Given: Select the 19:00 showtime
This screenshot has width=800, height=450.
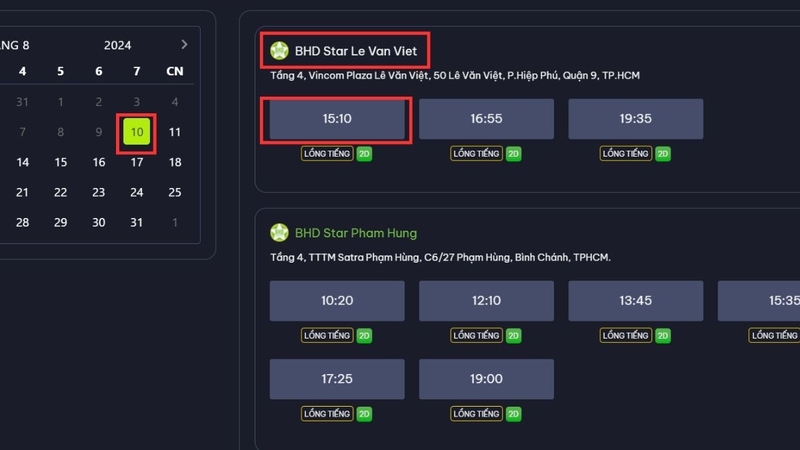Looking at the screenshot, I should (486, 379).
